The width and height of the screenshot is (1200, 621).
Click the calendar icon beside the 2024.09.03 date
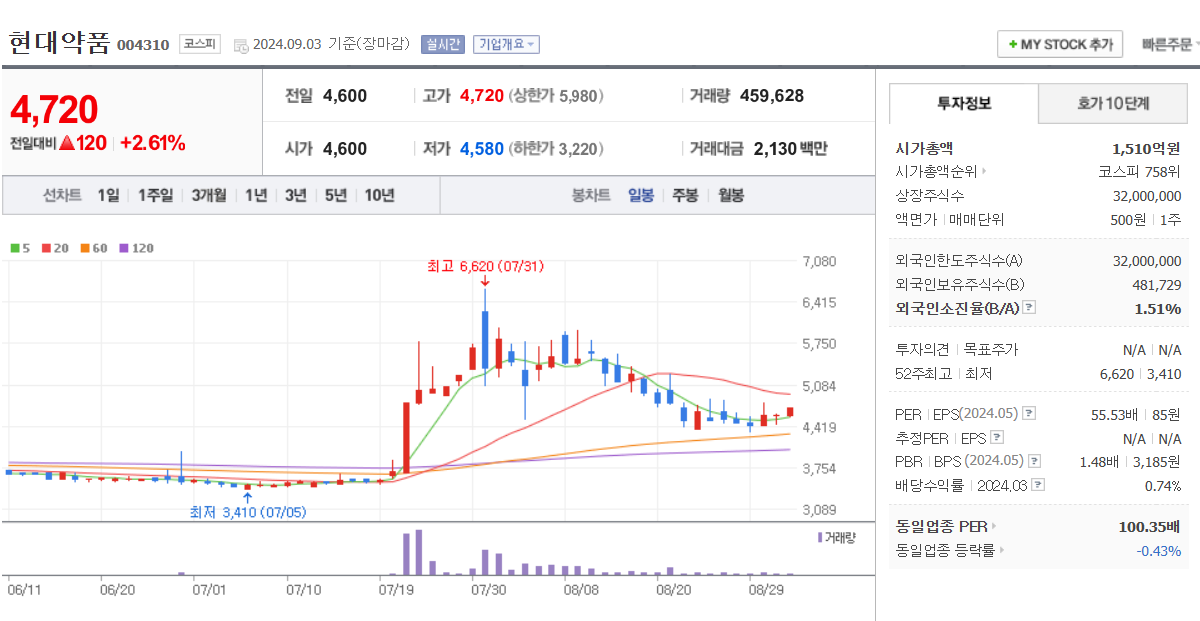click(x=240, y=45)
